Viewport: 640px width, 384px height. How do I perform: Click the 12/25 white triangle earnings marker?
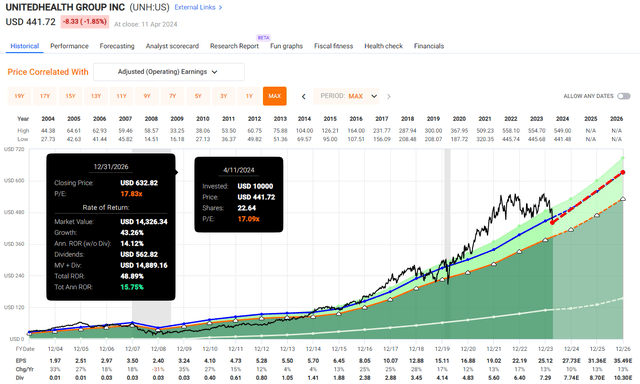pos(597,215)
